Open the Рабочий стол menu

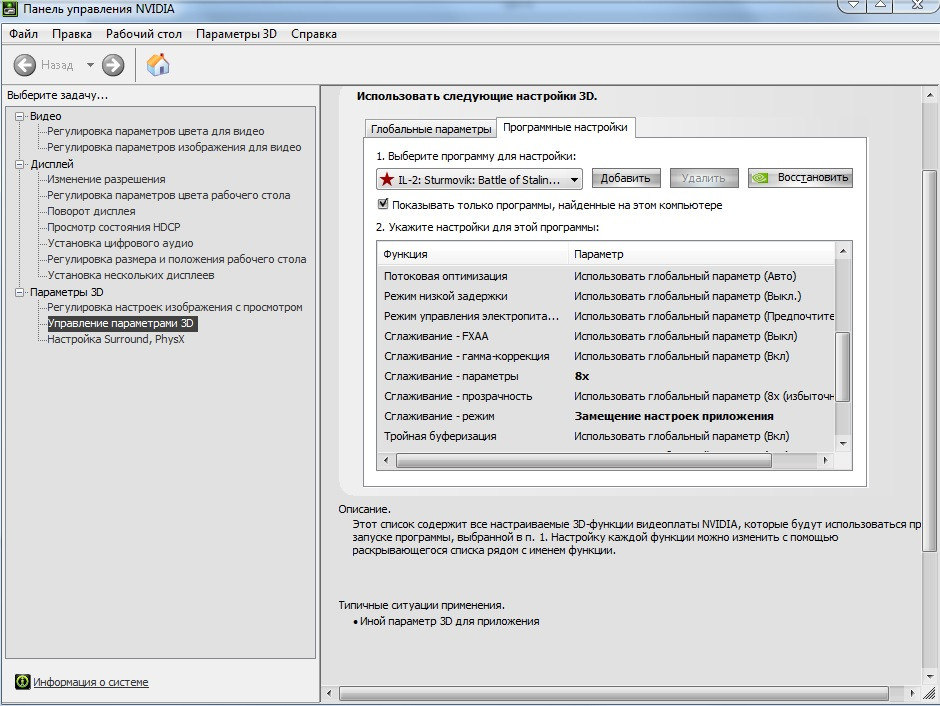click(x=144, y=34)
